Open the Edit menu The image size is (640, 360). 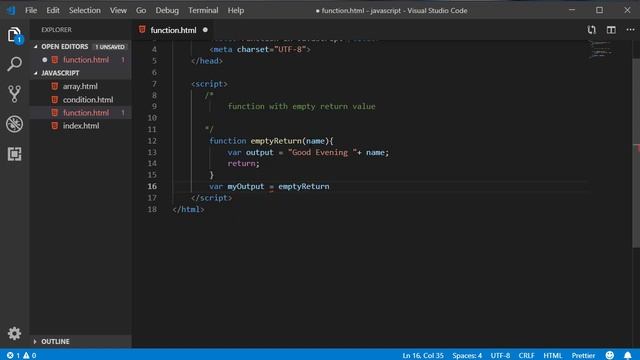(53, 10)
